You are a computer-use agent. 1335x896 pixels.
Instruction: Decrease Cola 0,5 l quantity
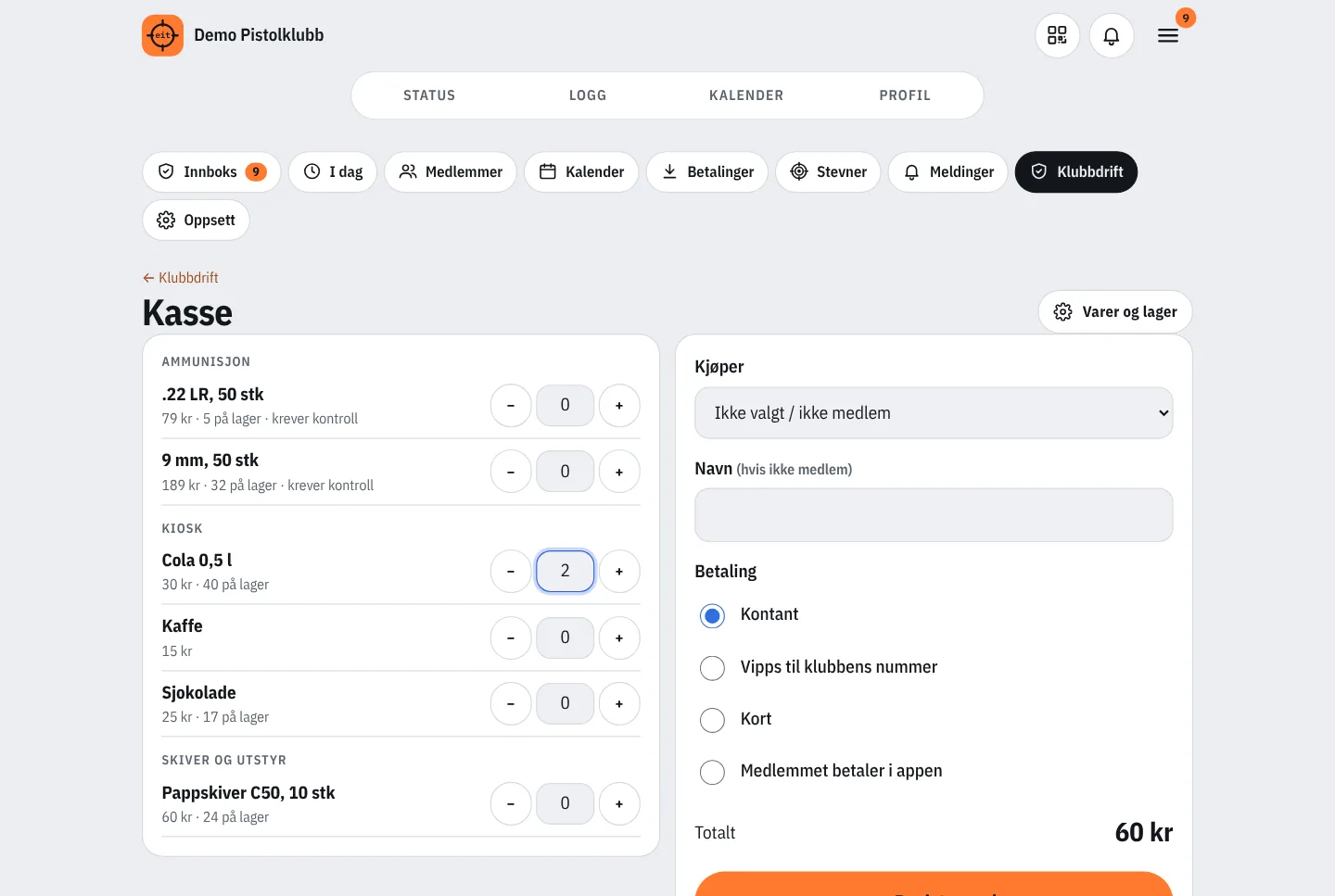pyautogui.click(x=511, y=571)
